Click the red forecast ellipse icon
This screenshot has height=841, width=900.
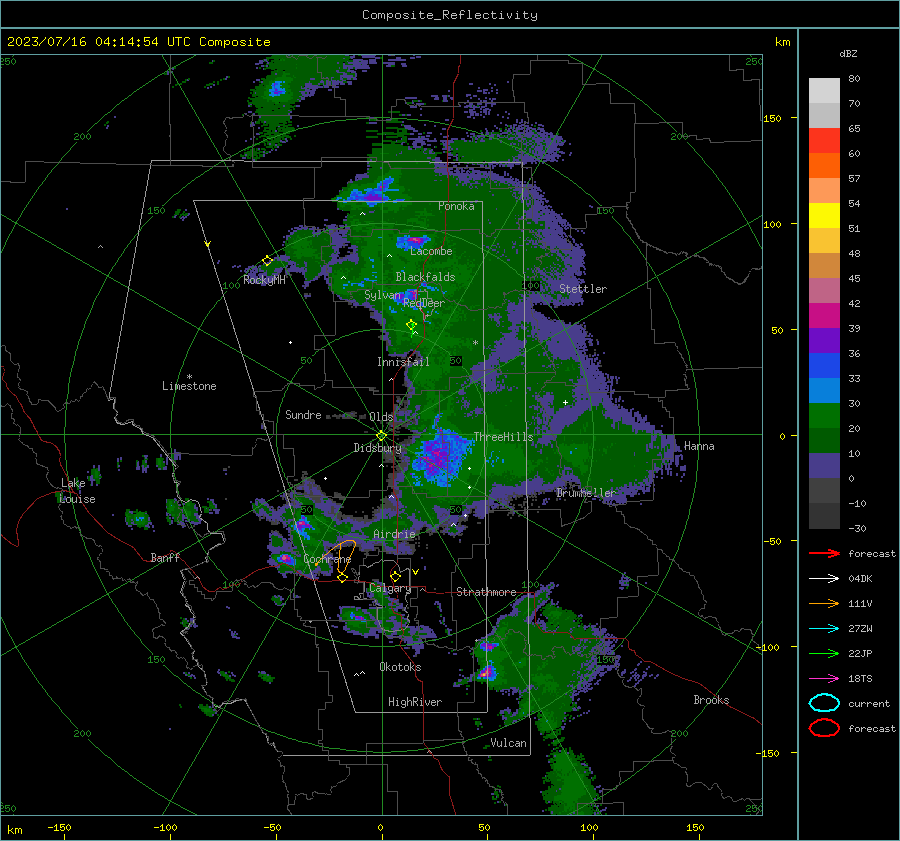coord(824,728)
